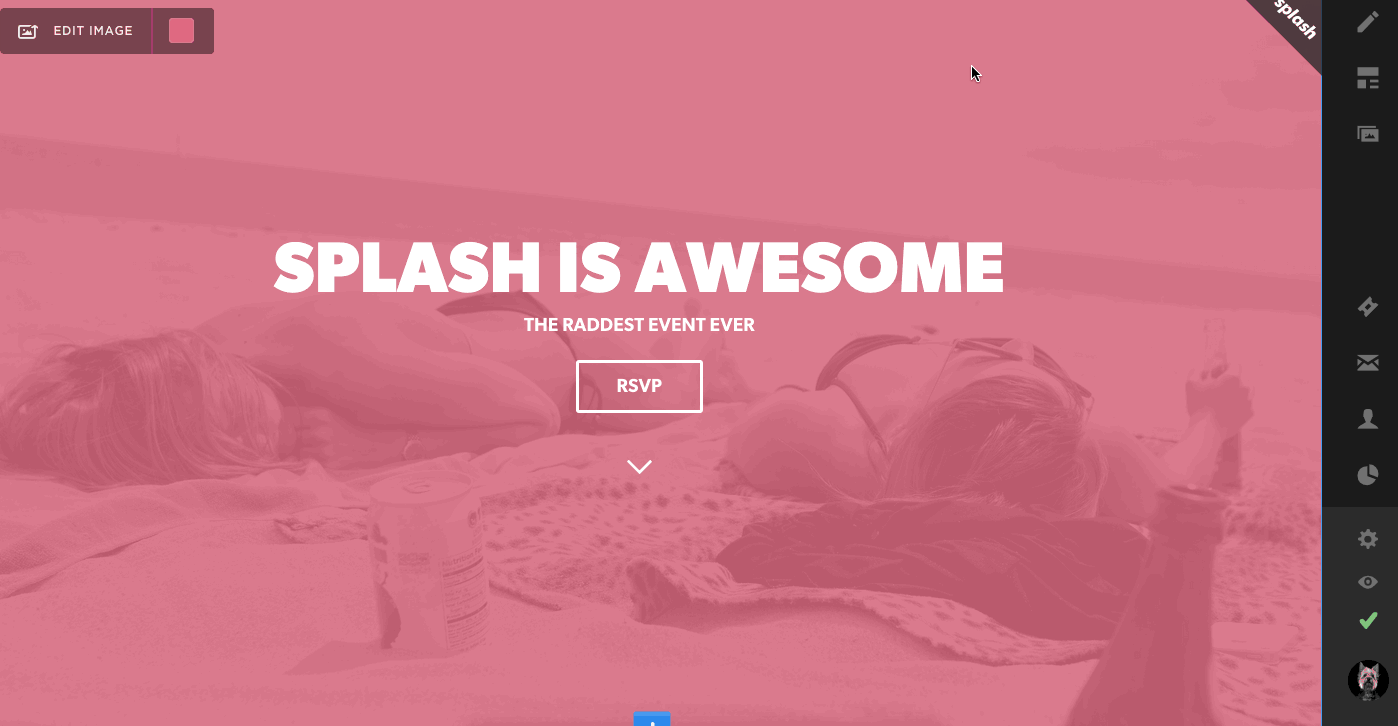Click the image upload icon beside EDIT IMAGE

(28, 31)
